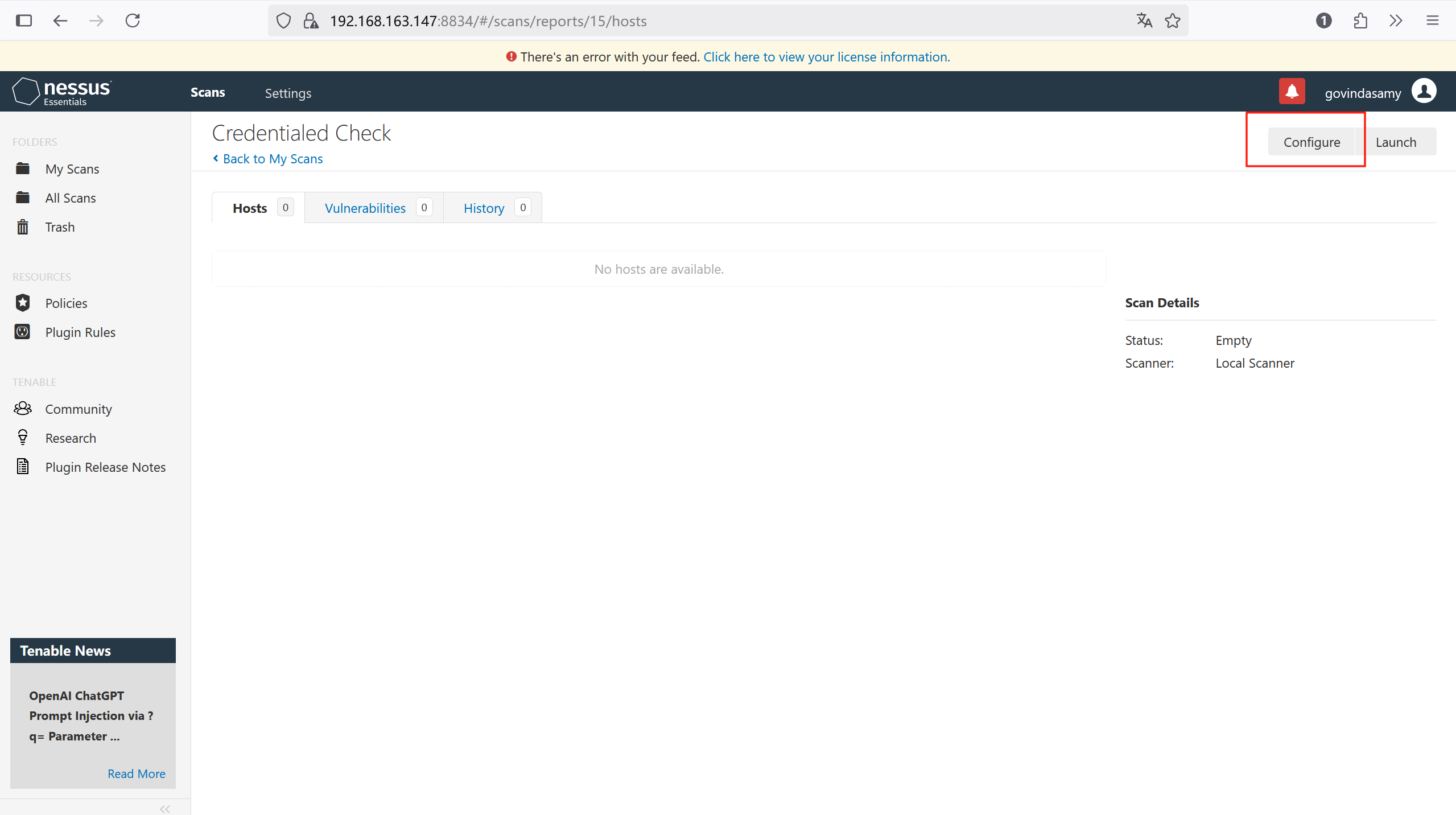
Task: Click the OpenAI ChatGPT news headline
Action: coord(91,715)
